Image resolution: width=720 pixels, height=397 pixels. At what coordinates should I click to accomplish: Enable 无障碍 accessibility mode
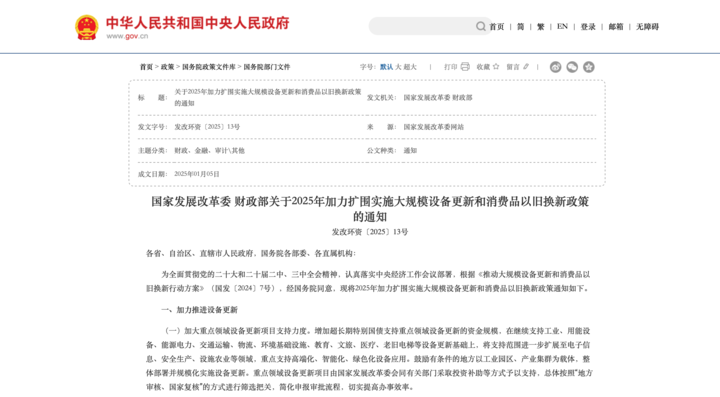coord(647,27)
